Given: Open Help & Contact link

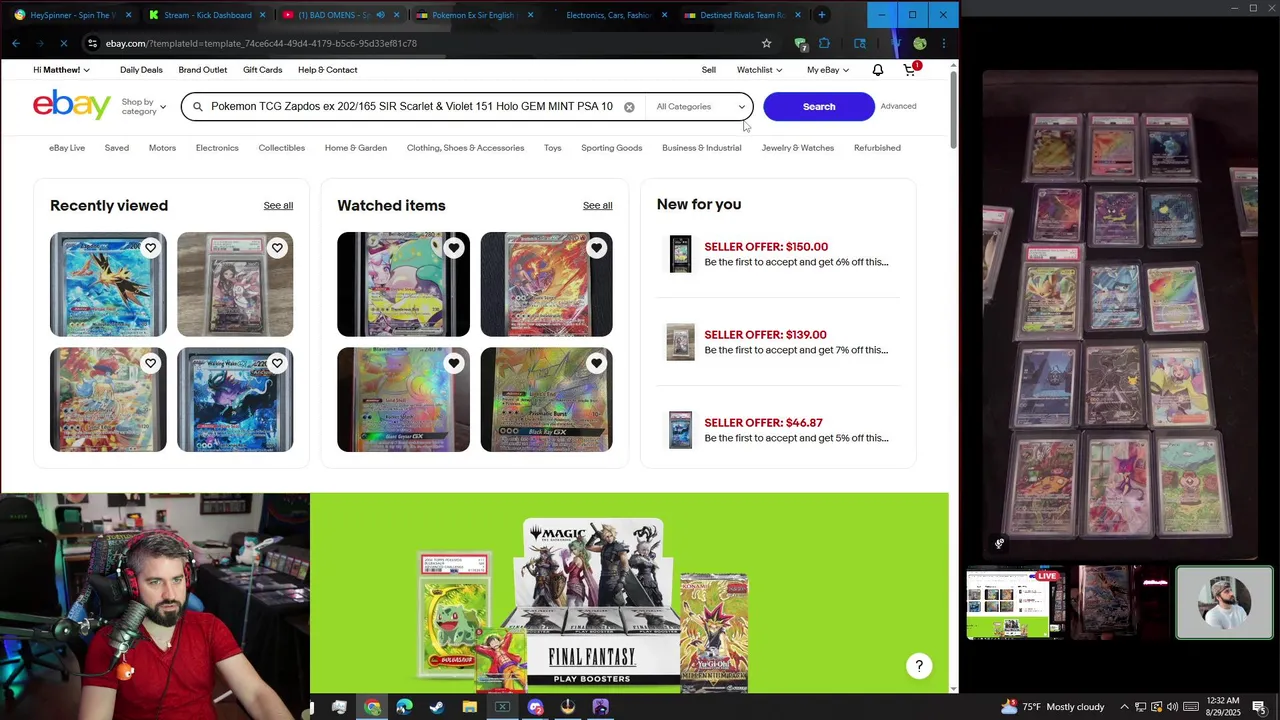Looking at the screenshot, I should pos(327,70).
